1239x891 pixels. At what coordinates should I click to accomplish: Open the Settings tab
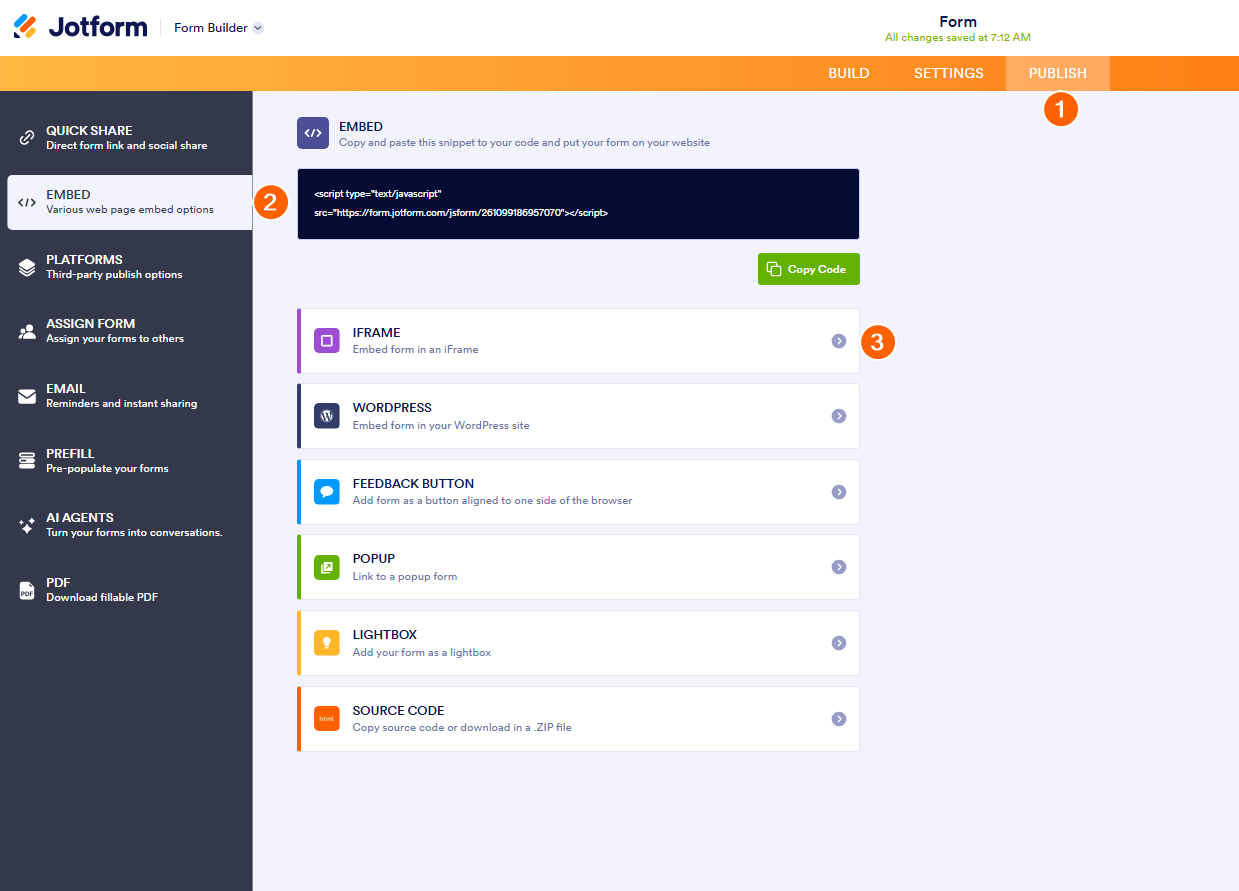pos(948,73)
